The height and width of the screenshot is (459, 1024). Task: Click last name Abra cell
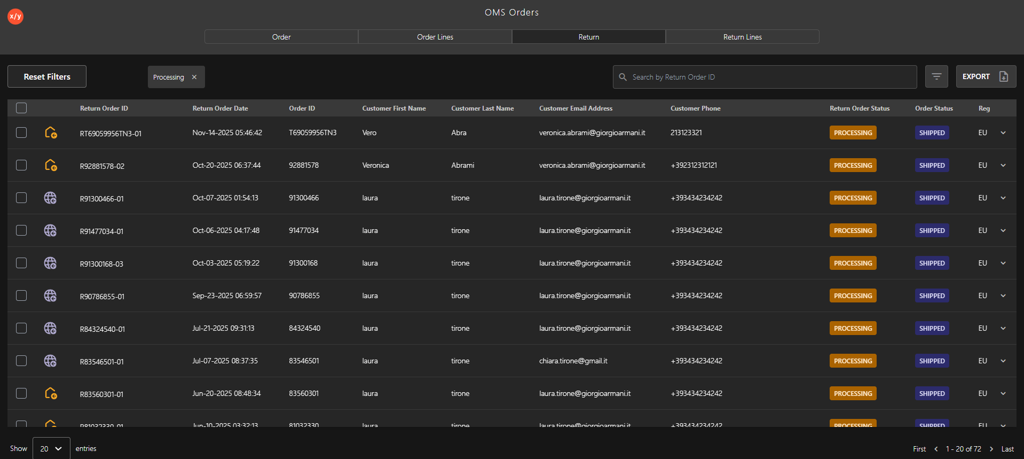tap(458, 133)
